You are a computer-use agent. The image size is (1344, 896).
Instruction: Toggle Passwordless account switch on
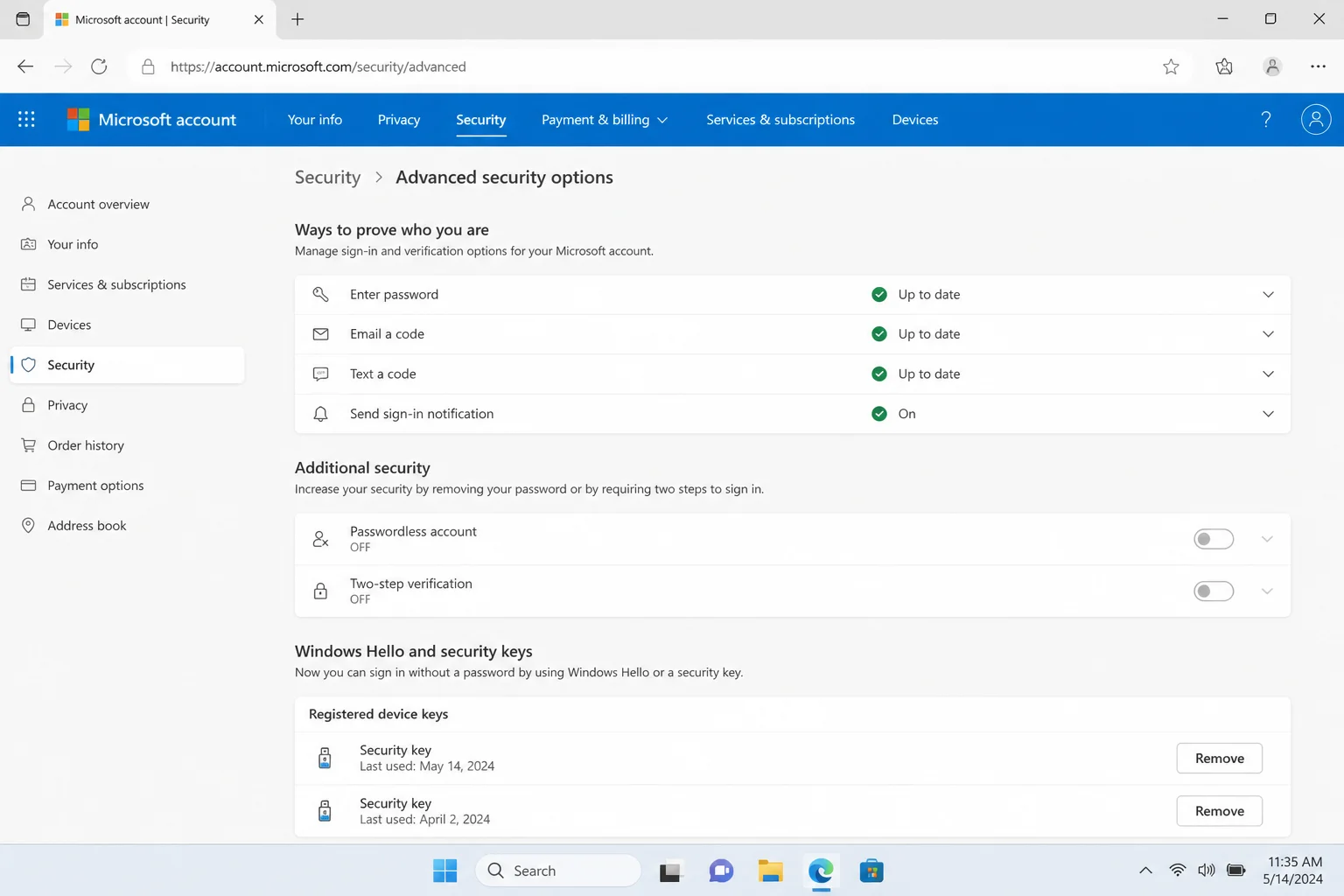coord(1214,539)
